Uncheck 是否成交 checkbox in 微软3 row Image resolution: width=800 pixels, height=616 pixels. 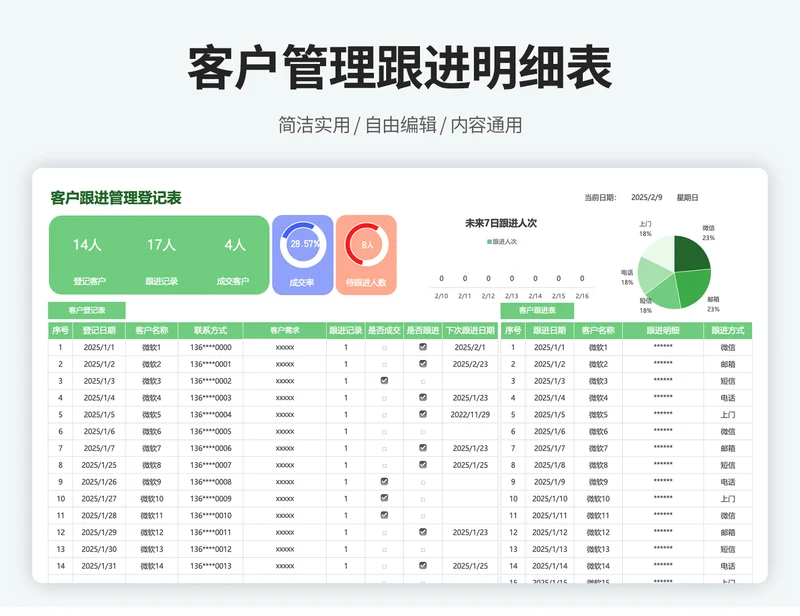(384, 381)
